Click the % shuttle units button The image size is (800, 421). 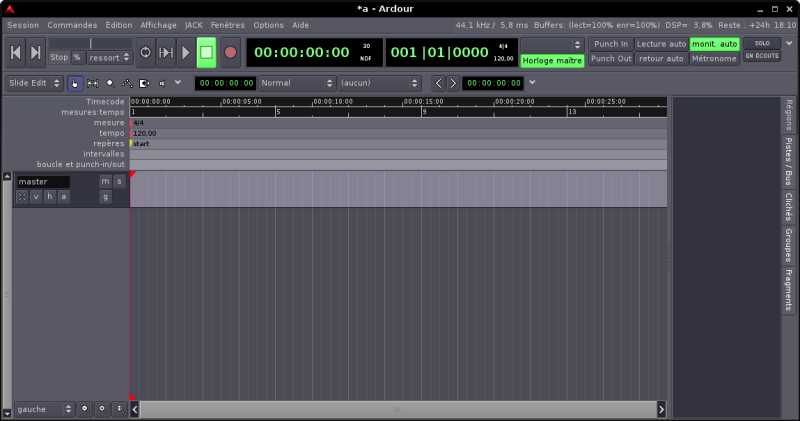pyautogui.click(x=77, y=57)
